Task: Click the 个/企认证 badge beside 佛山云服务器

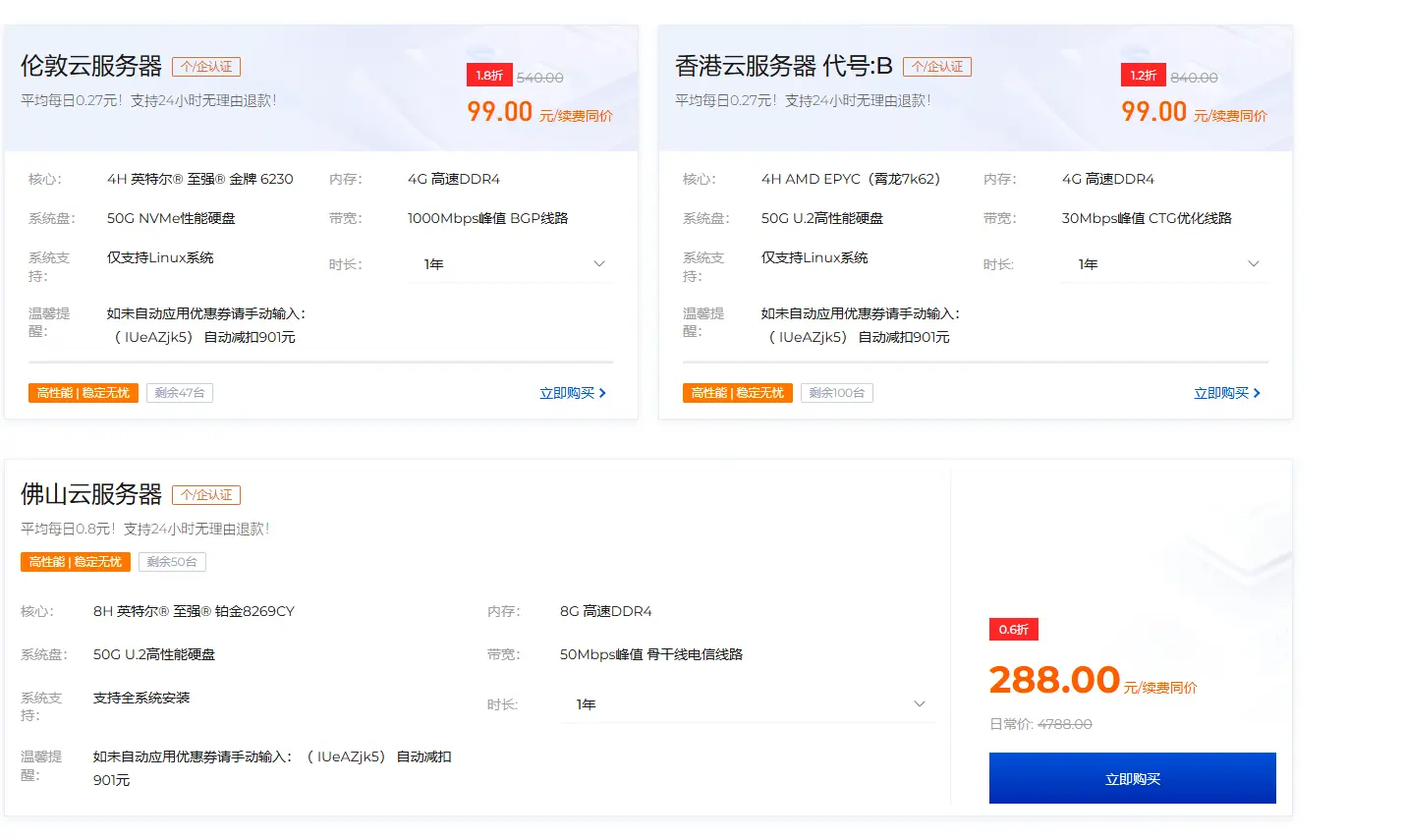Action: (206, 495)
